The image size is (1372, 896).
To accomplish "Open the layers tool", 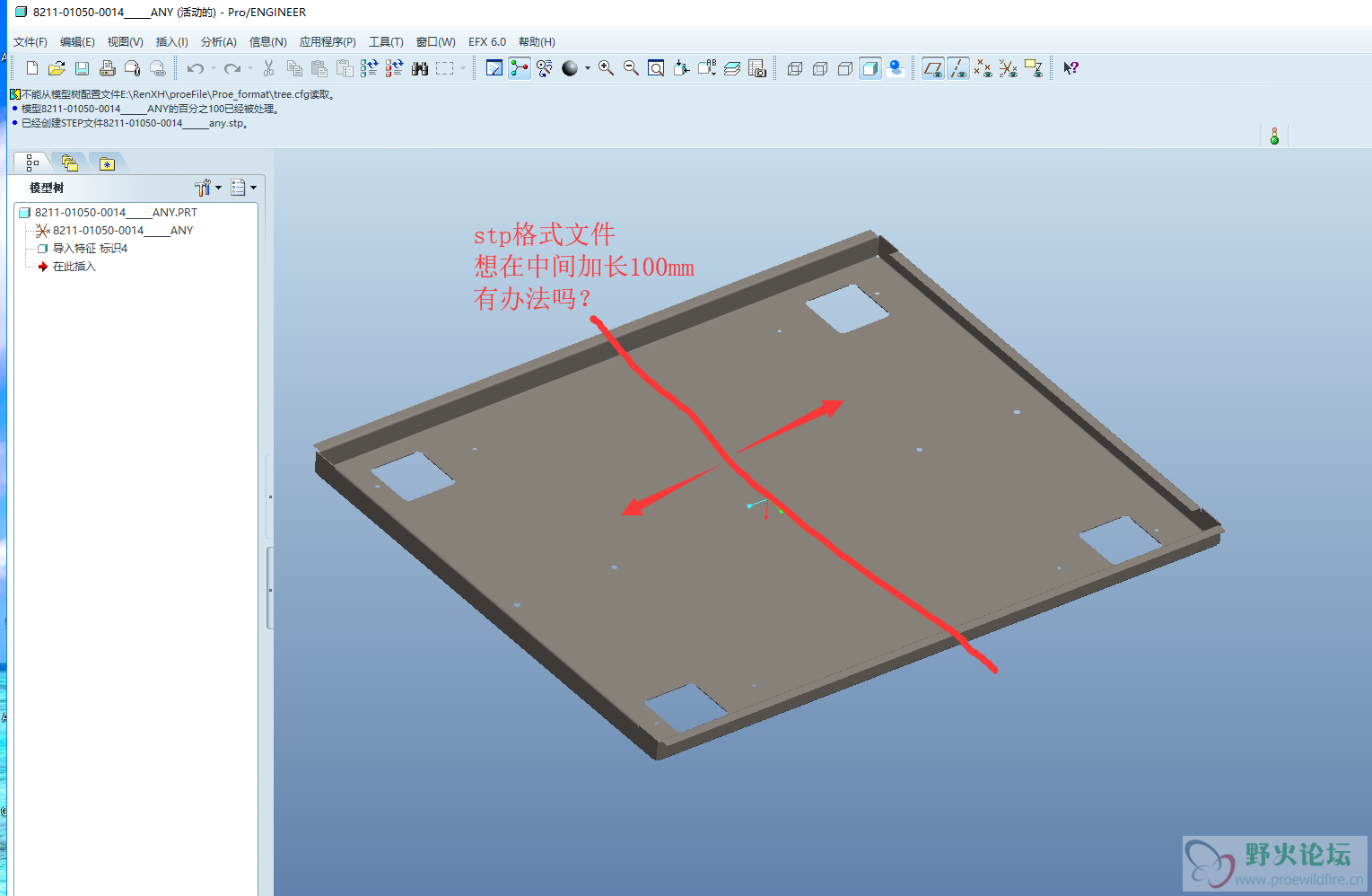I will [x=732, y=68].
